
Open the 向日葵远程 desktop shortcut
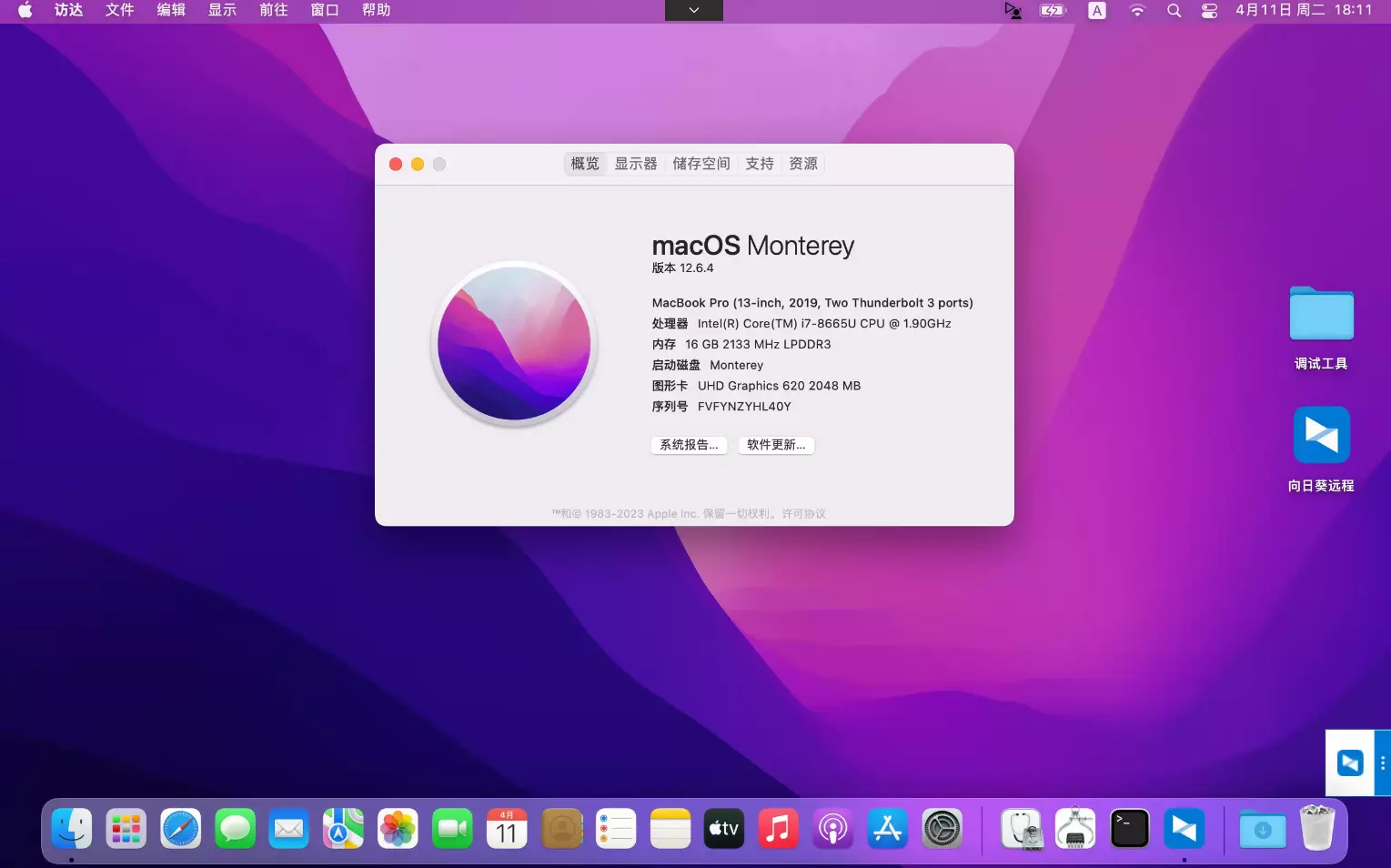click(x=1321, y=436)
